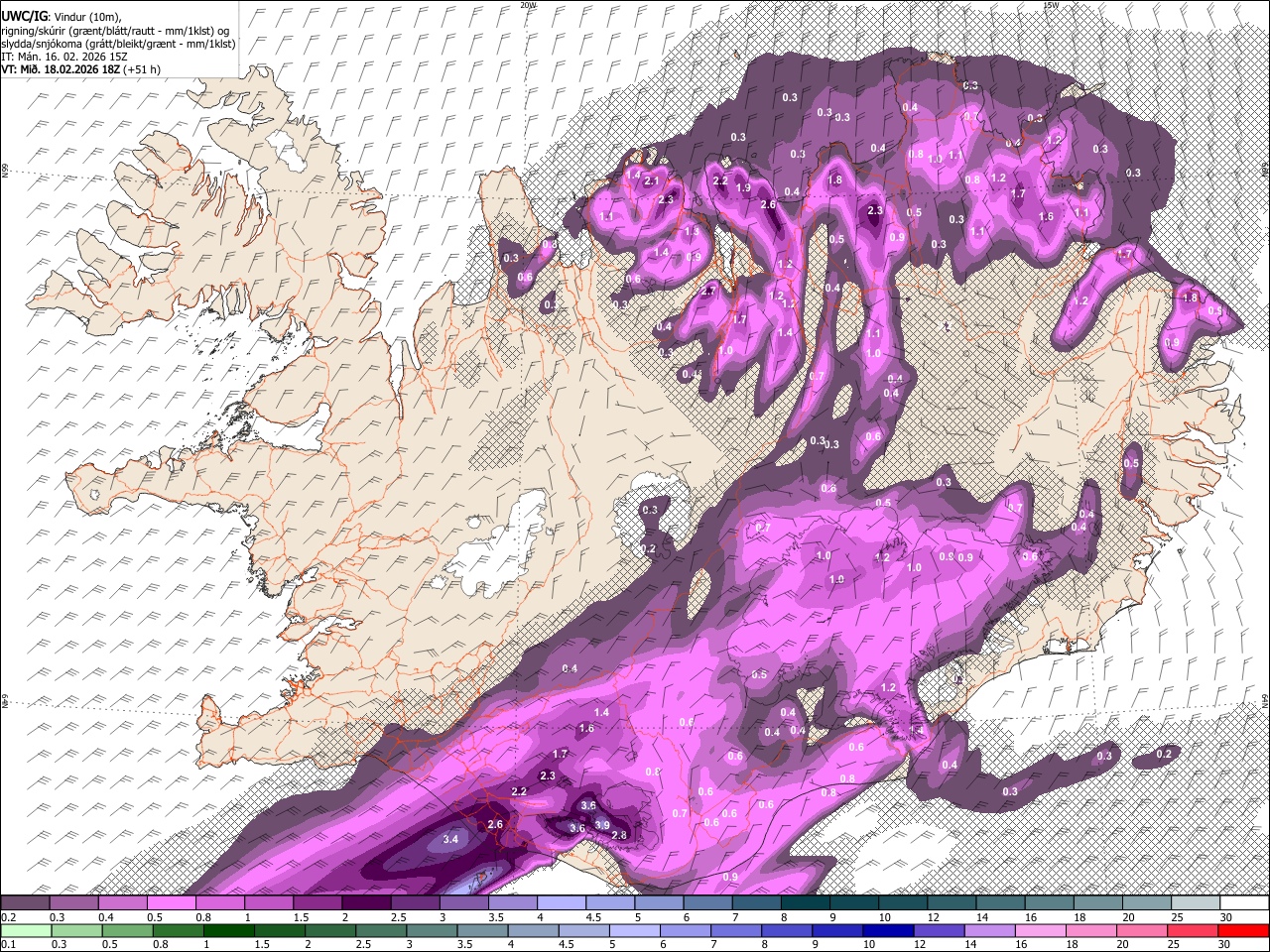The width and height of the screenshot is (1270, 952).
Task: Select the white 30 legend swatch
Action: pos(1244,902)
